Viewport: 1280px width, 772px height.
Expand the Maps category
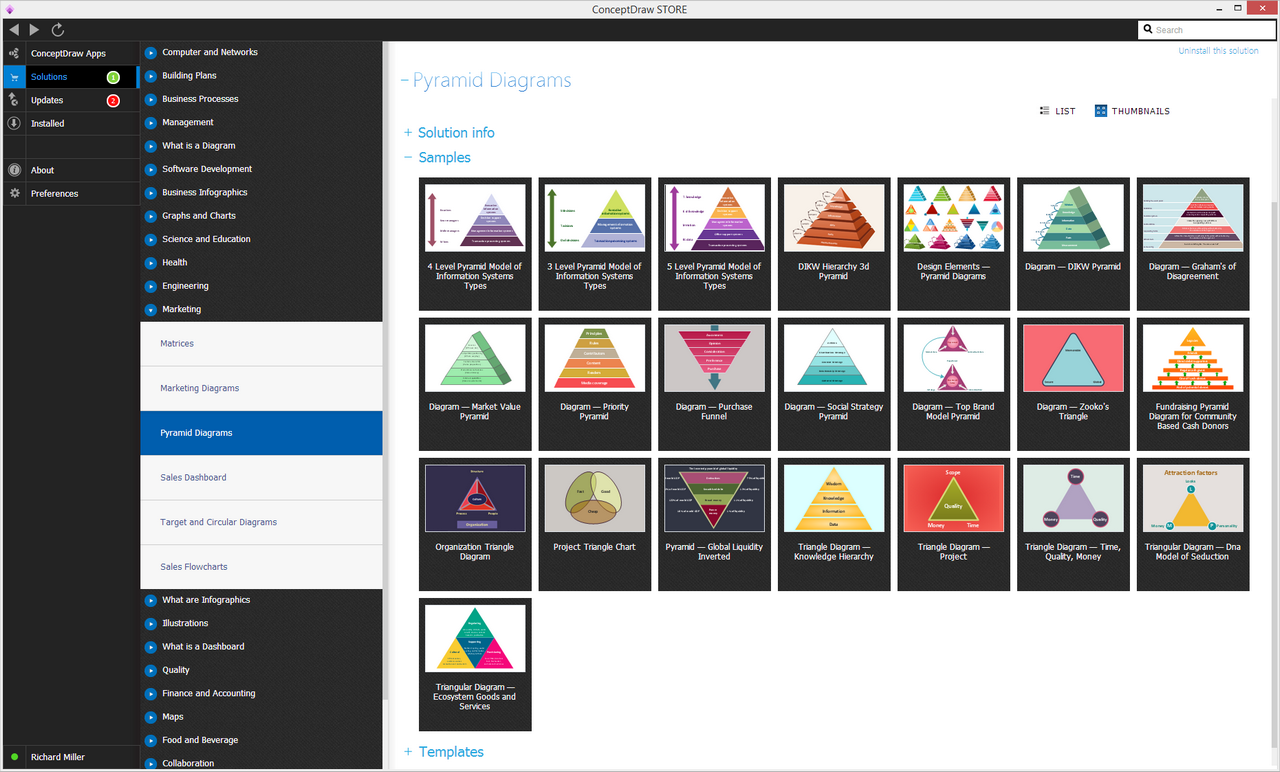click(x=151, y=717)
